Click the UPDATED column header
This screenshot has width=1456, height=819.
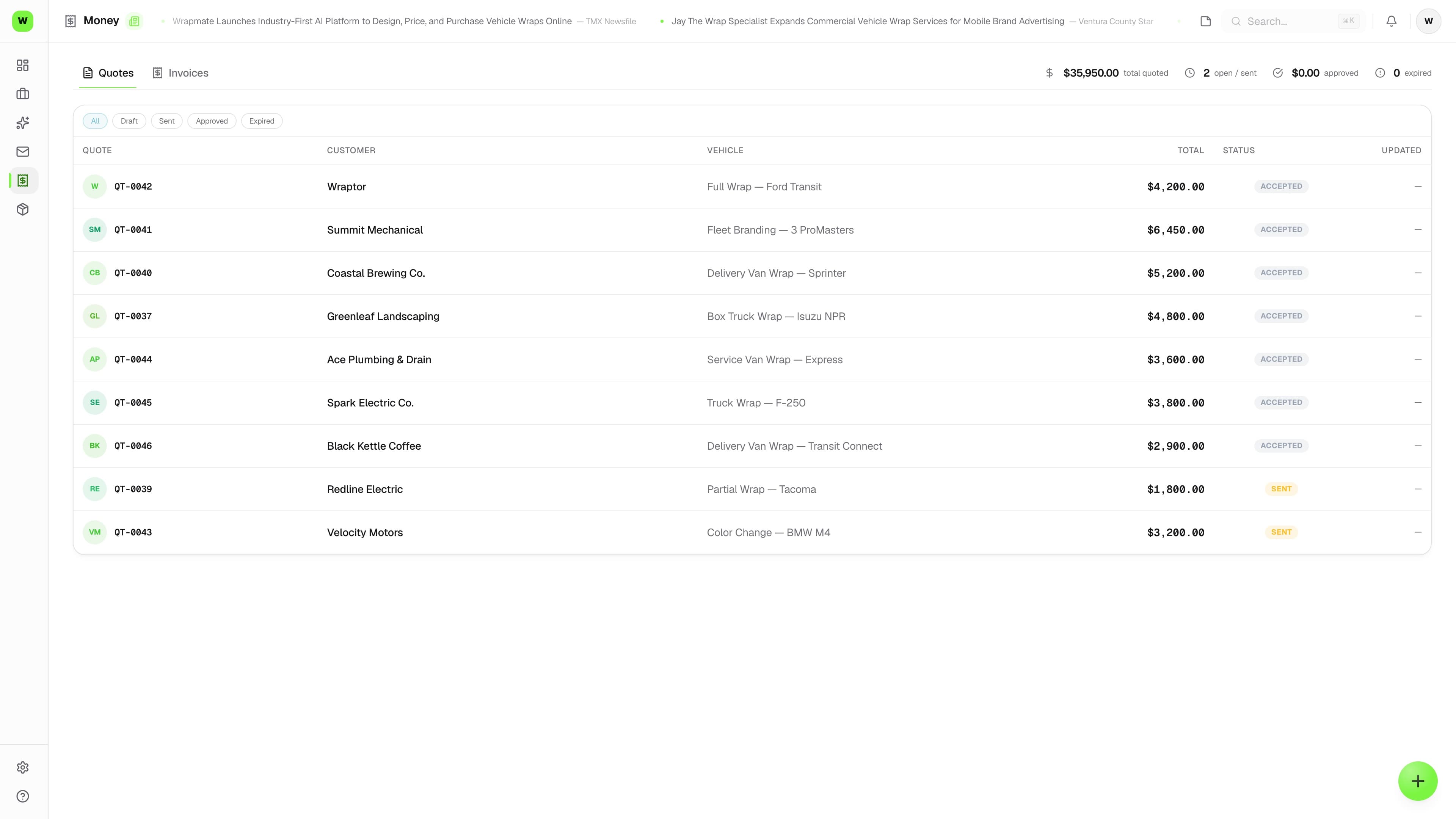point(1401,151)
